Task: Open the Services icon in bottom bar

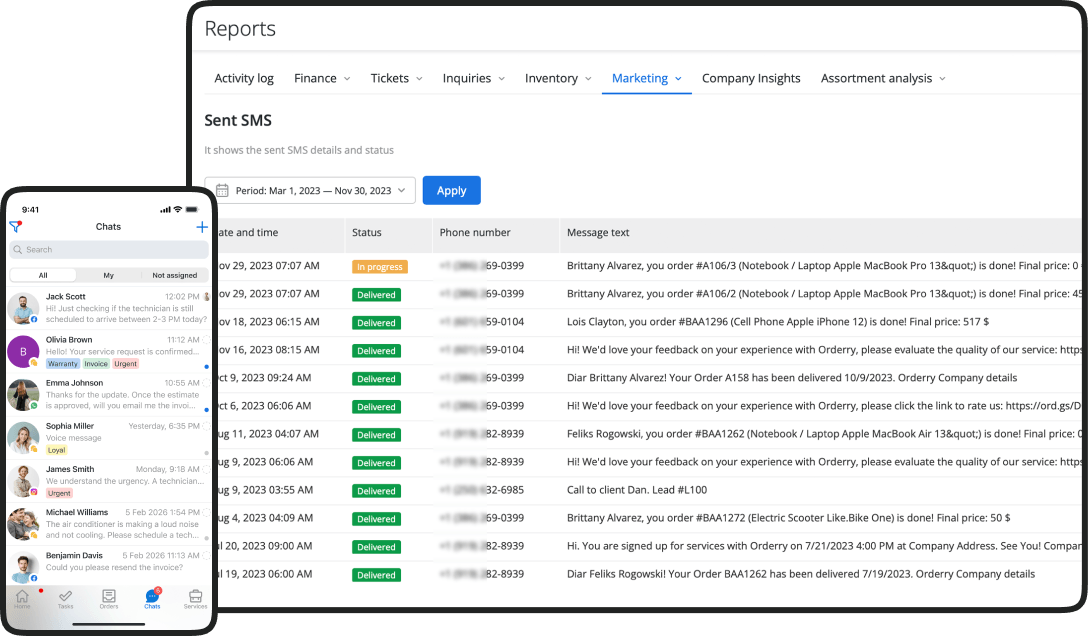Action: click(195, 598)
